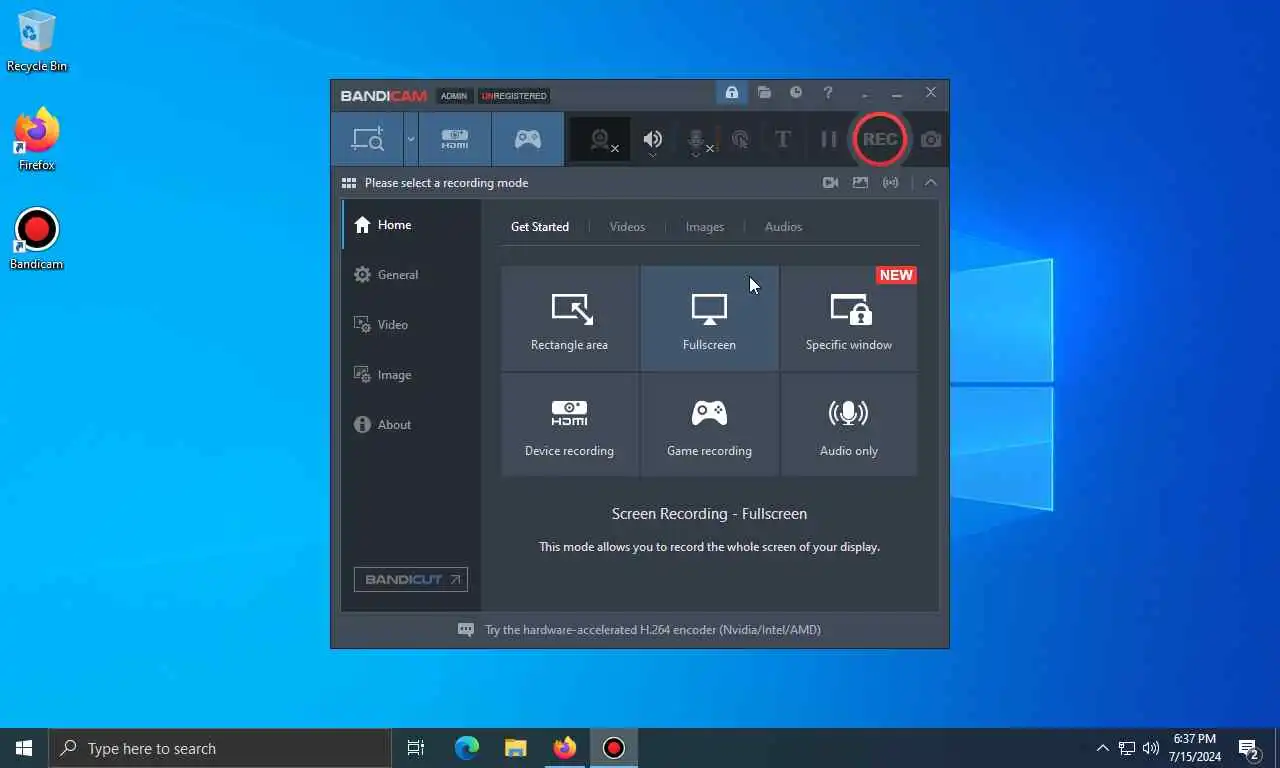The image size is (1280, 768).
Task: Open the notification center icon
Action: click(1249, 748)
